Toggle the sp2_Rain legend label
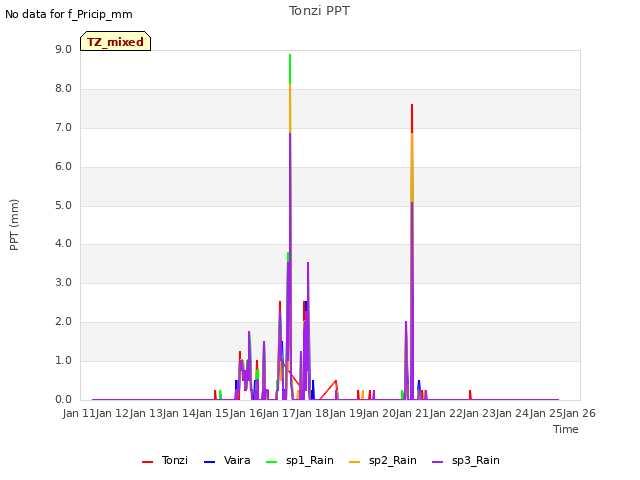The image size is (640, 480). (393, 460)
